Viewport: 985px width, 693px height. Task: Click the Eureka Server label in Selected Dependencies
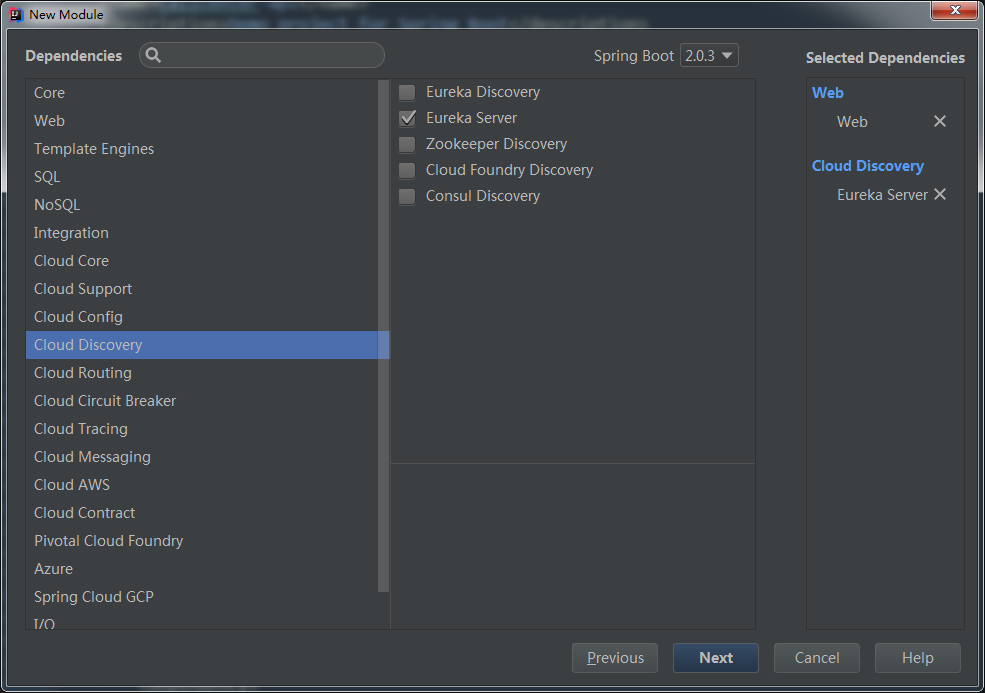[882, 195]
